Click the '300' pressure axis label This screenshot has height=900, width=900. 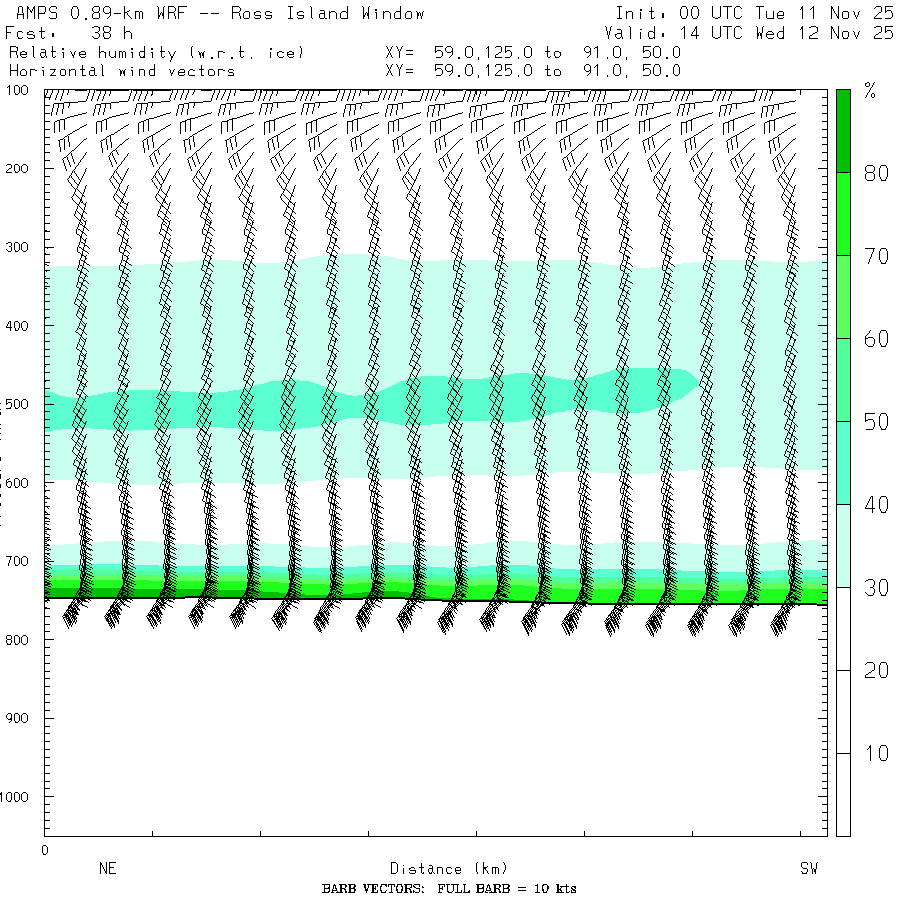(17, 247)
